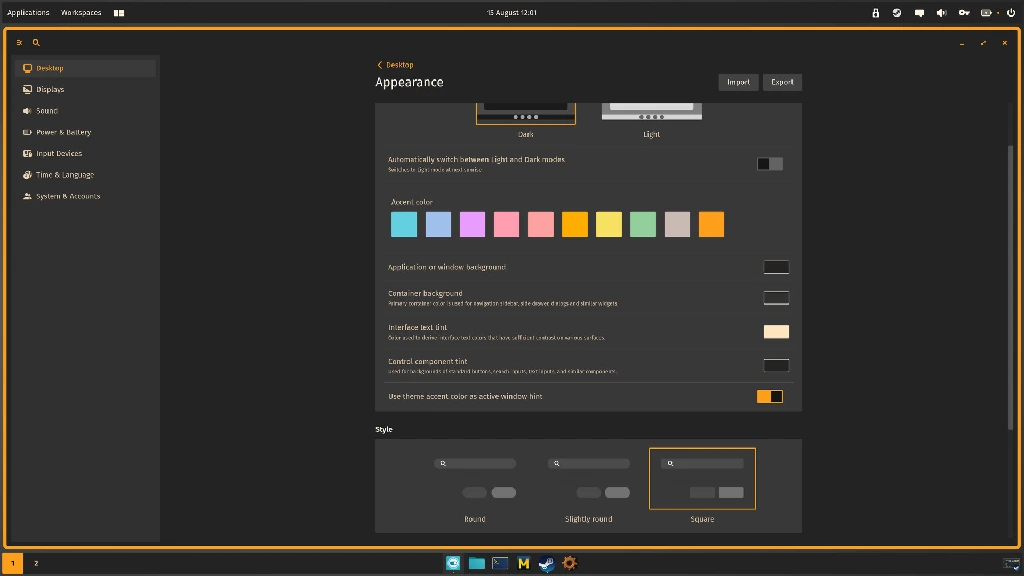
Task: Open the Input Devices page
Action: coord(86,153)
